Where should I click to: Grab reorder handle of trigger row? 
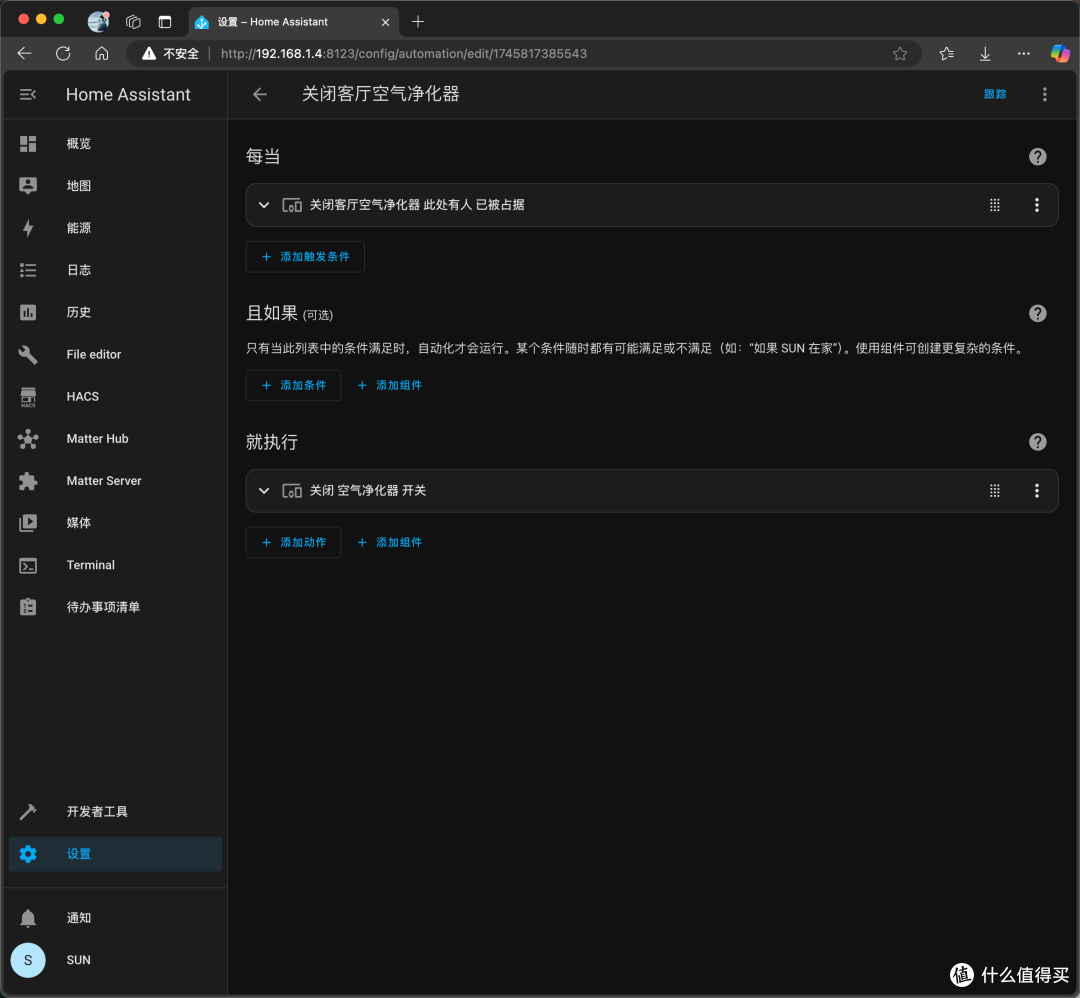(x=995, y=205)
